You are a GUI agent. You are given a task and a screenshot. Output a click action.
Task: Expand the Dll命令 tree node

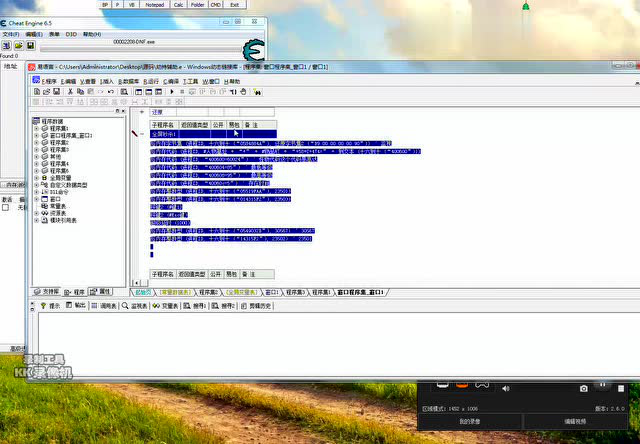36,192
